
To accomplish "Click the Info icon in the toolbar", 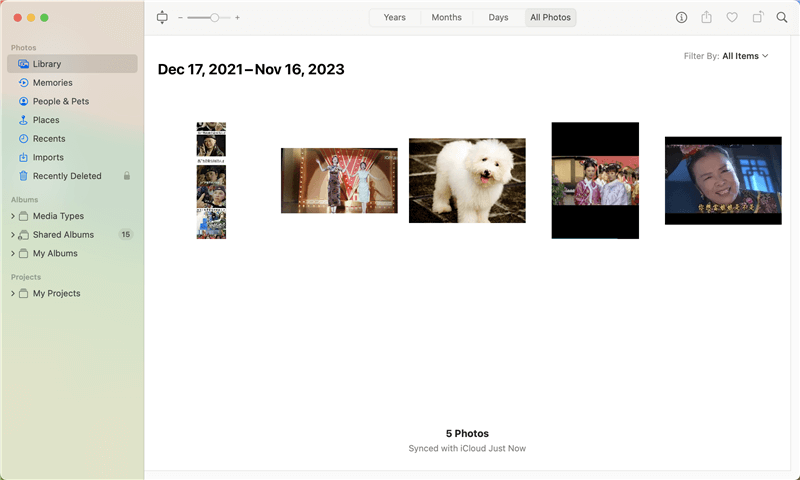I will point(682,17).
